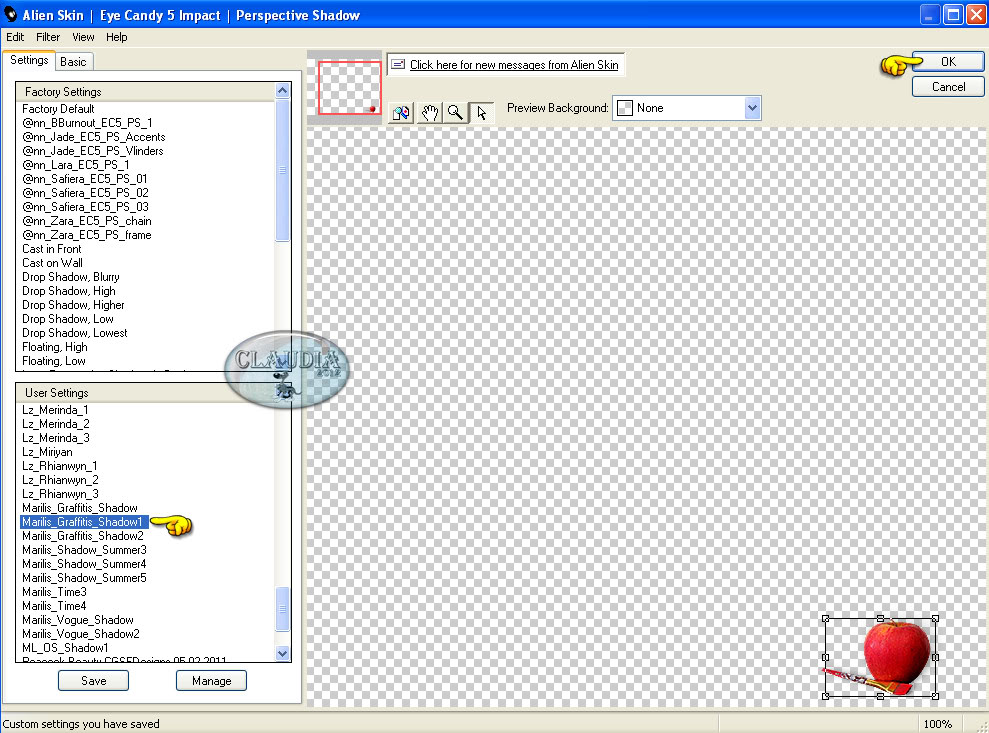Open the Filter menu
The height and width of the screenshot is (733, 989).
48,37
